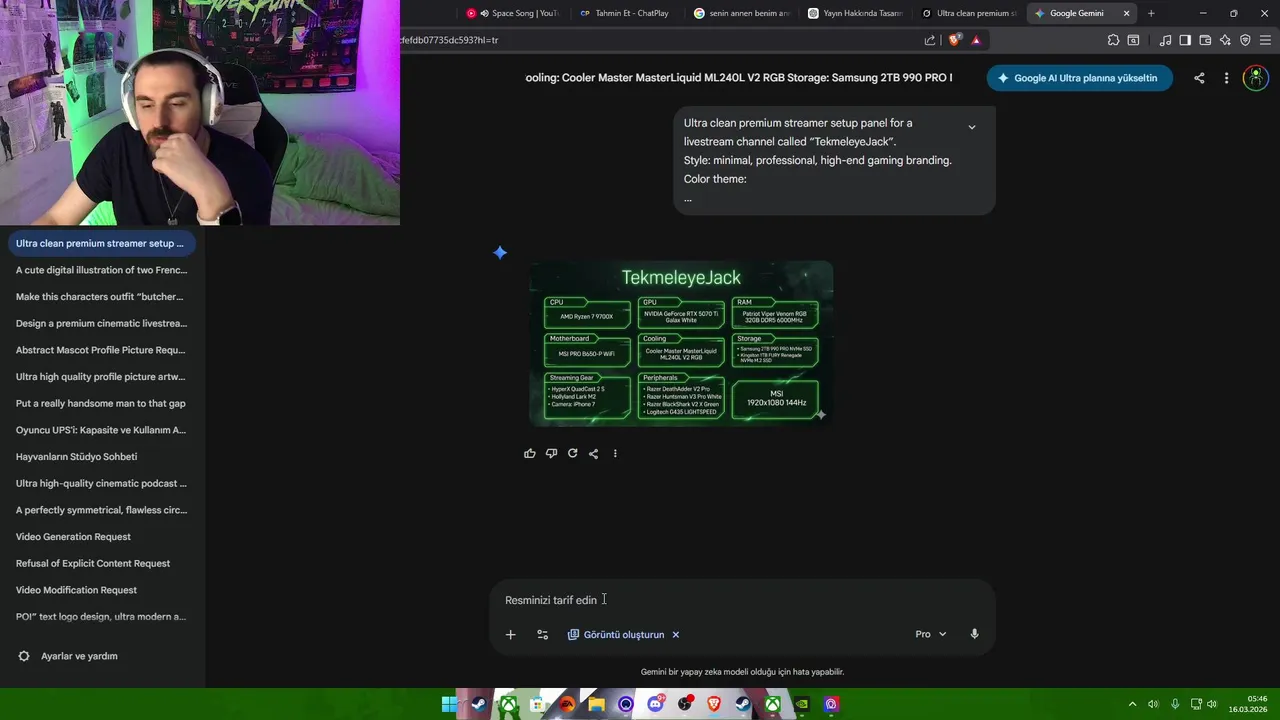The width and height of the screenshot is (1280, 720).
Task: Toggle the browser sidebar panel icon
Action: [x=1185, y=40]
